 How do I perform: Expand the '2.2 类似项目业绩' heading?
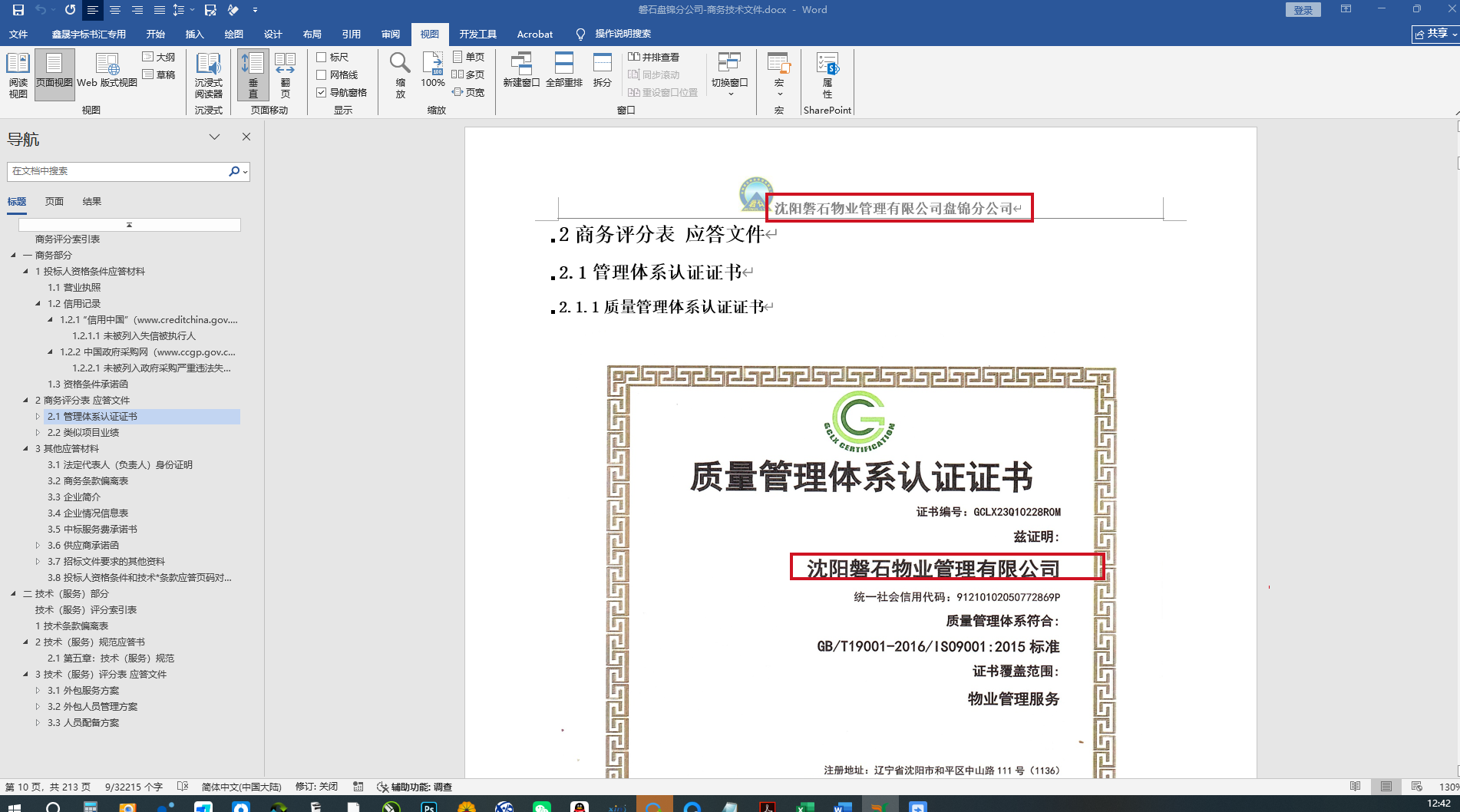coord(38,432)
